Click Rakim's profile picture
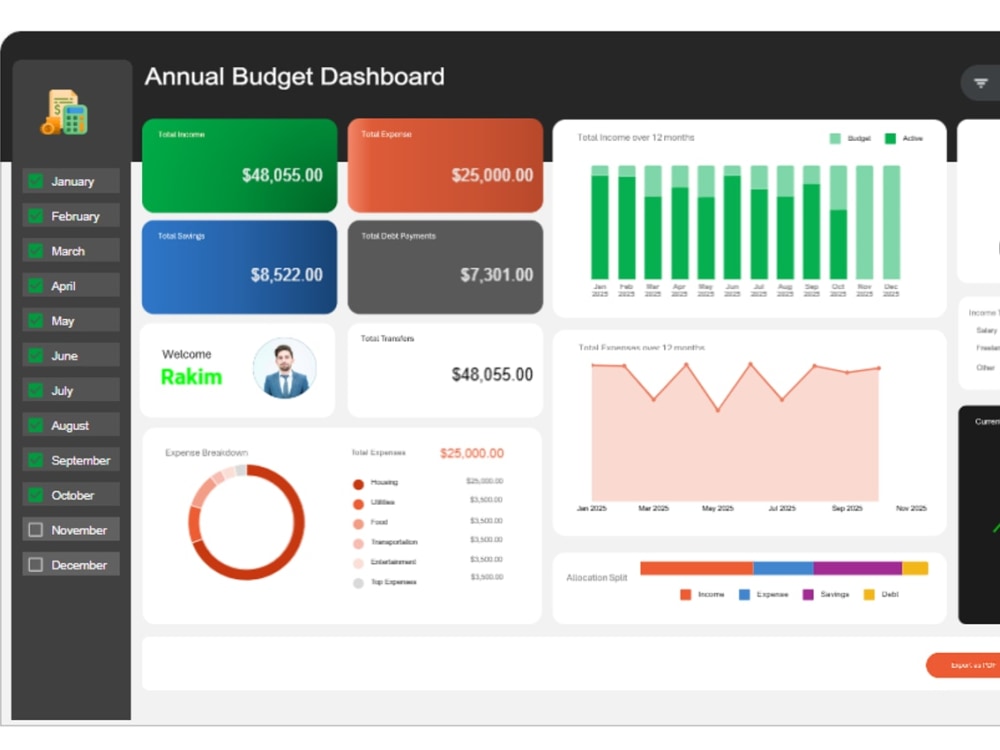1000x750 pixels. tap(284, 369)
